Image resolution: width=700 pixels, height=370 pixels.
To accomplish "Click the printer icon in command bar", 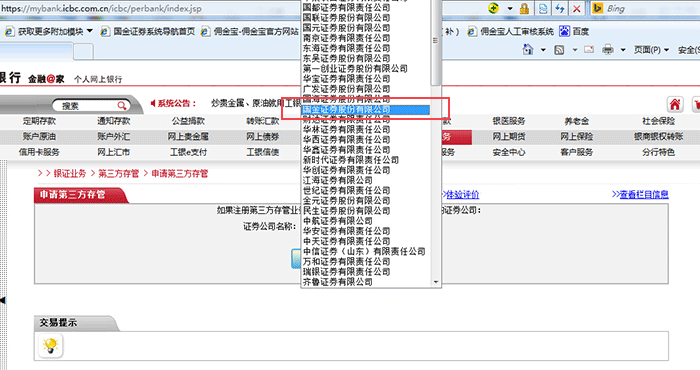I will pyautogui.click(x=608, y=50).
